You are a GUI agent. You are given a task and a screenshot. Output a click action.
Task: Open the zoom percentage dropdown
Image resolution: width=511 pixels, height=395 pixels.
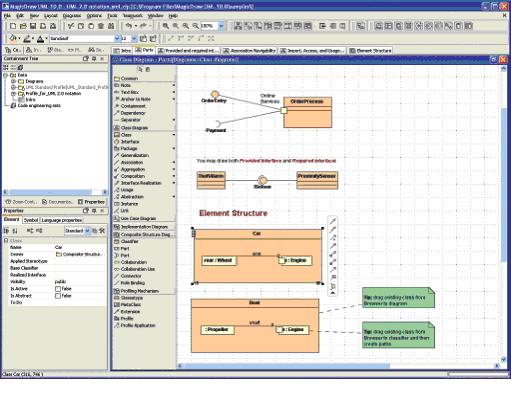(x=221, y=26)
